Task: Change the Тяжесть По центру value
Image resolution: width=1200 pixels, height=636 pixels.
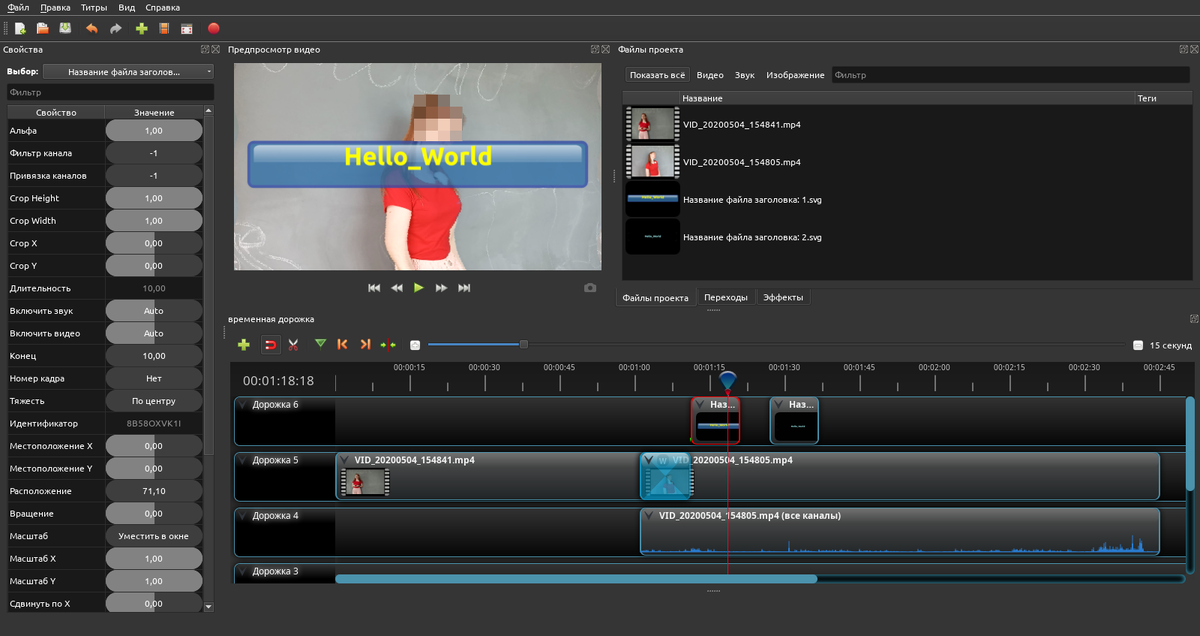Action: coord(154,401)
